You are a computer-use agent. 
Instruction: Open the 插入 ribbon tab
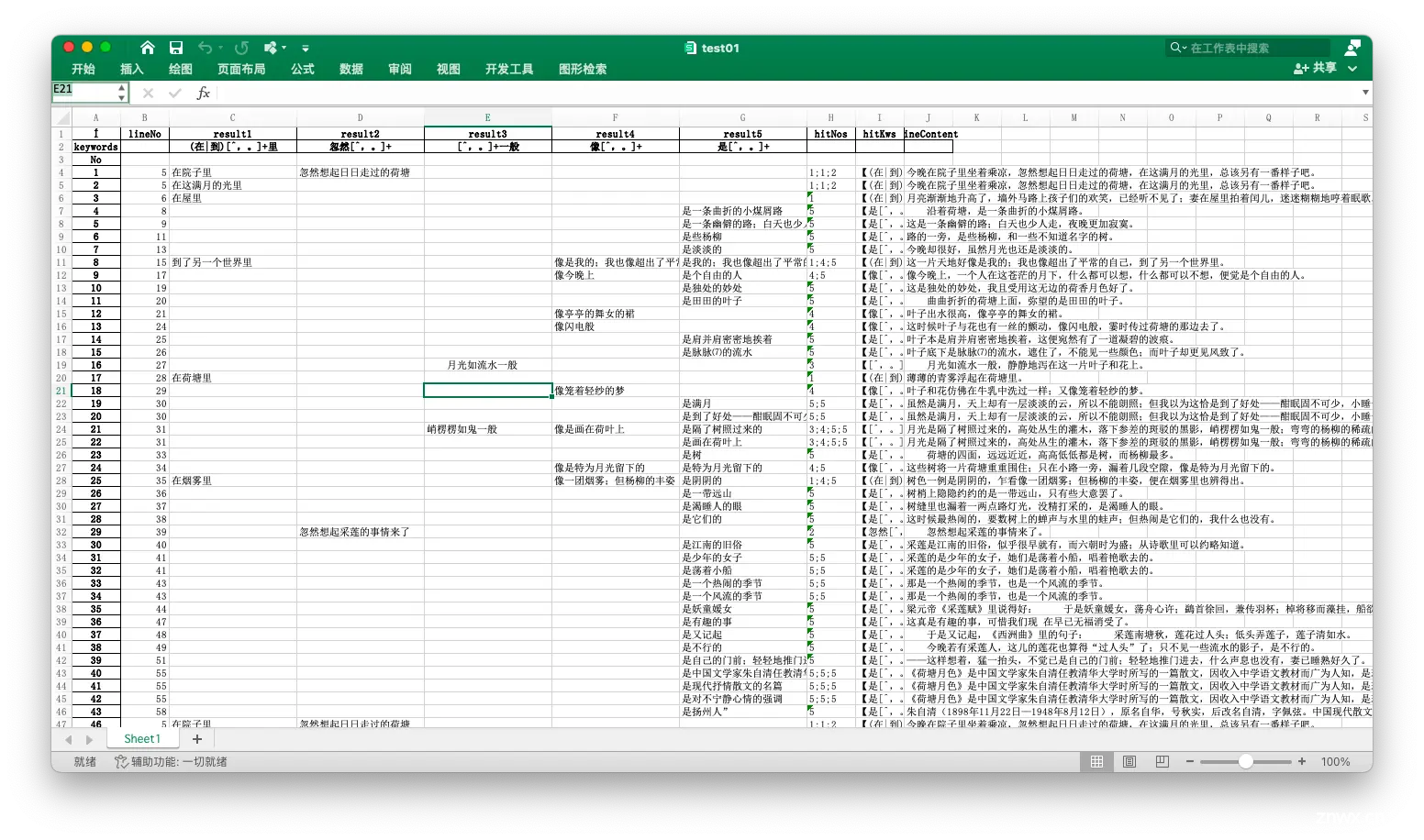(132, 69)
